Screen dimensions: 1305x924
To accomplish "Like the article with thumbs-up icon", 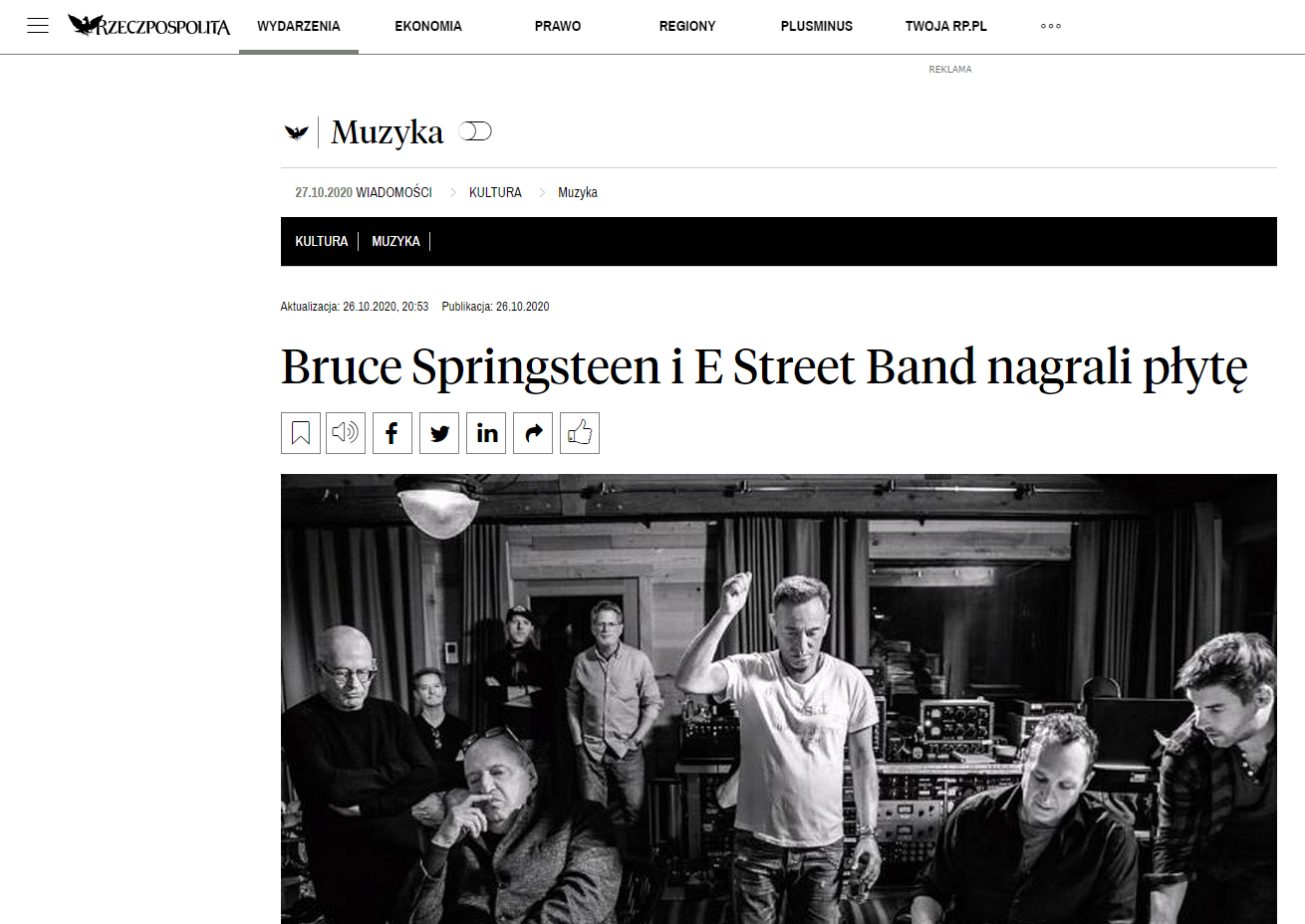I will point(580,433).
